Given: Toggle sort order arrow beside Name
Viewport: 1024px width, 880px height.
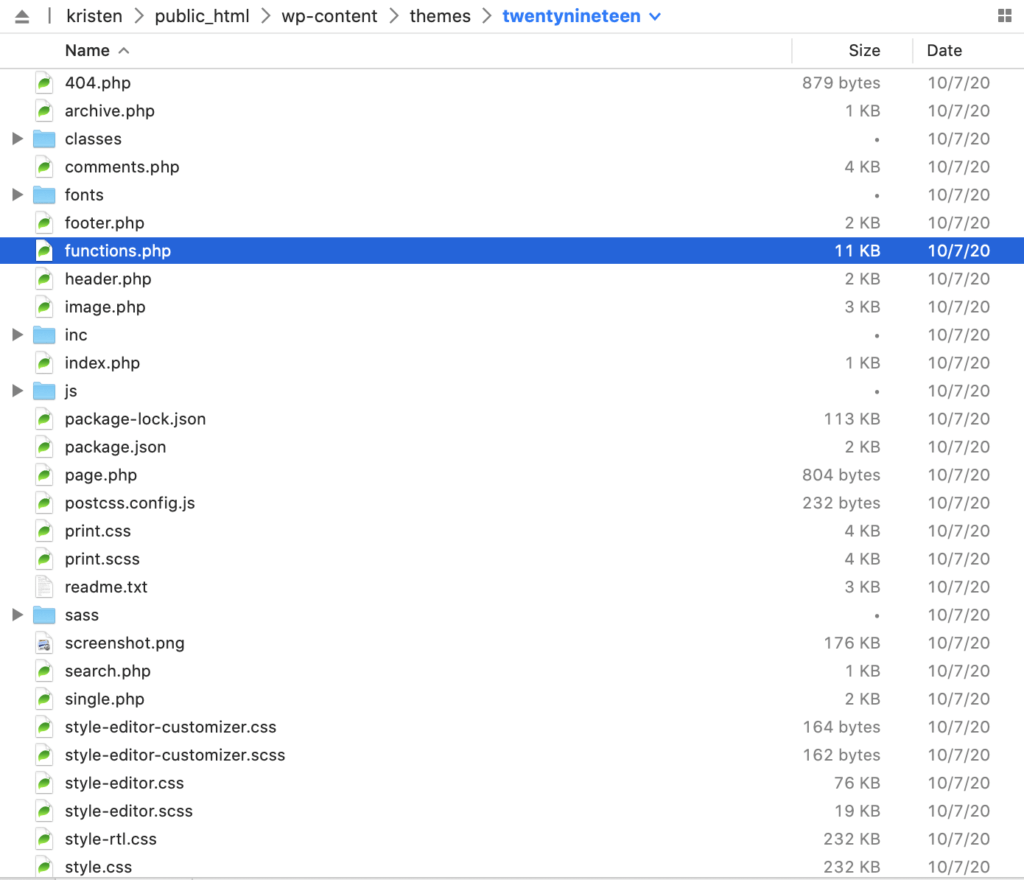Looking at the screenshot, I should point(123,51).
